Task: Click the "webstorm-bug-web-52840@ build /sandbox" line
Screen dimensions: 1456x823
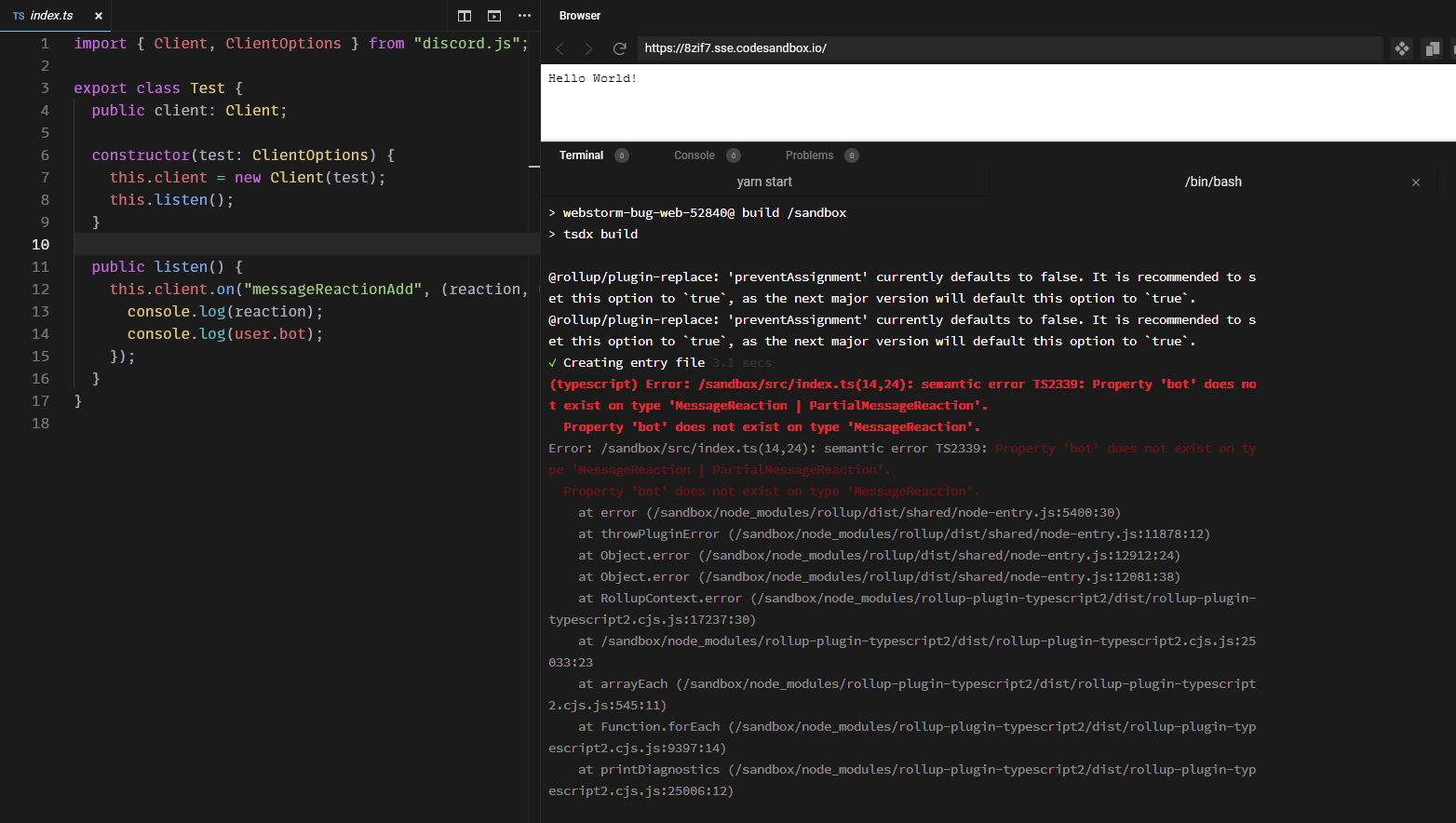Action: [x=697, y=213]
